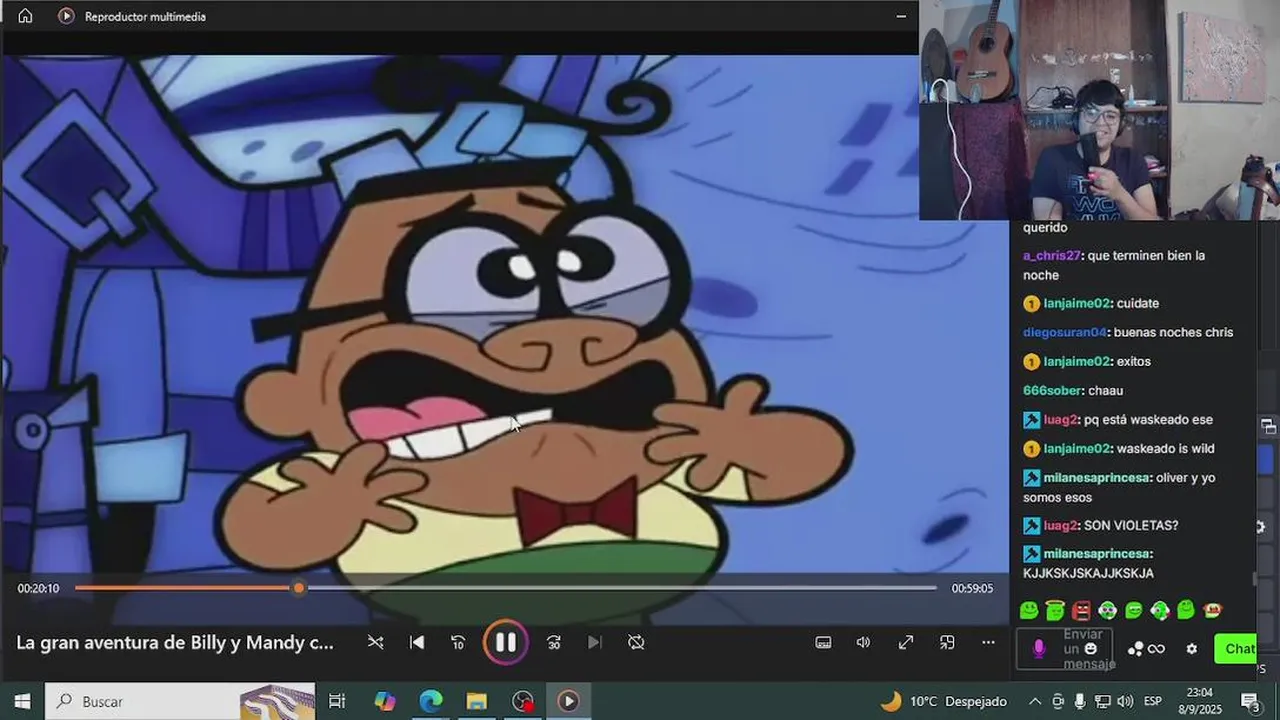The width and height of the screenshot is (1280, 720).
Task: Seek to the unplayed part of the timeline
Action: [620, 588]
